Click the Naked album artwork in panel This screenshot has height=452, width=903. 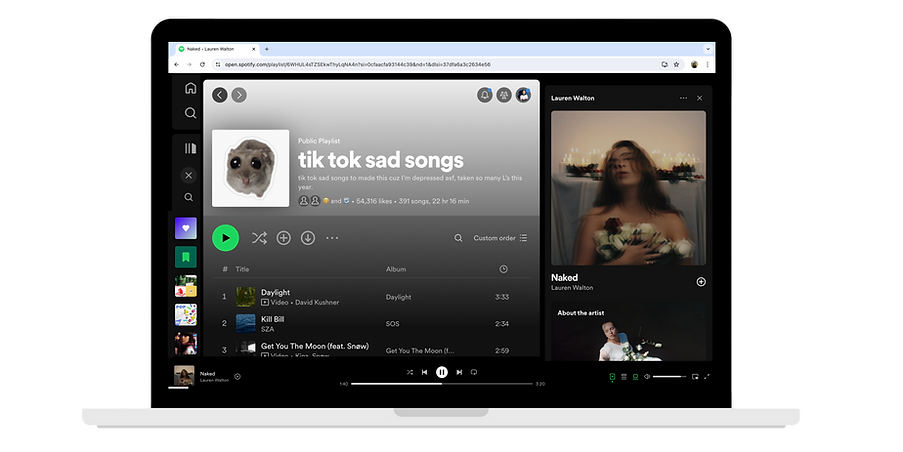point(628,188)
